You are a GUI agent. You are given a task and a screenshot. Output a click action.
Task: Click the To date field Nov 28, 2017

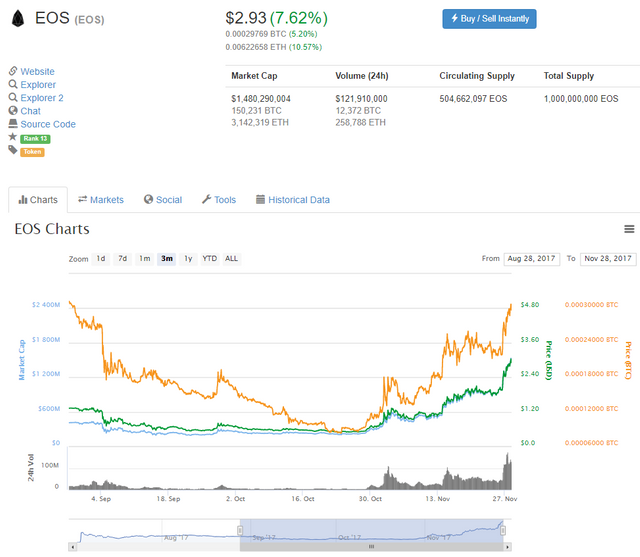(x=608, y=259)
